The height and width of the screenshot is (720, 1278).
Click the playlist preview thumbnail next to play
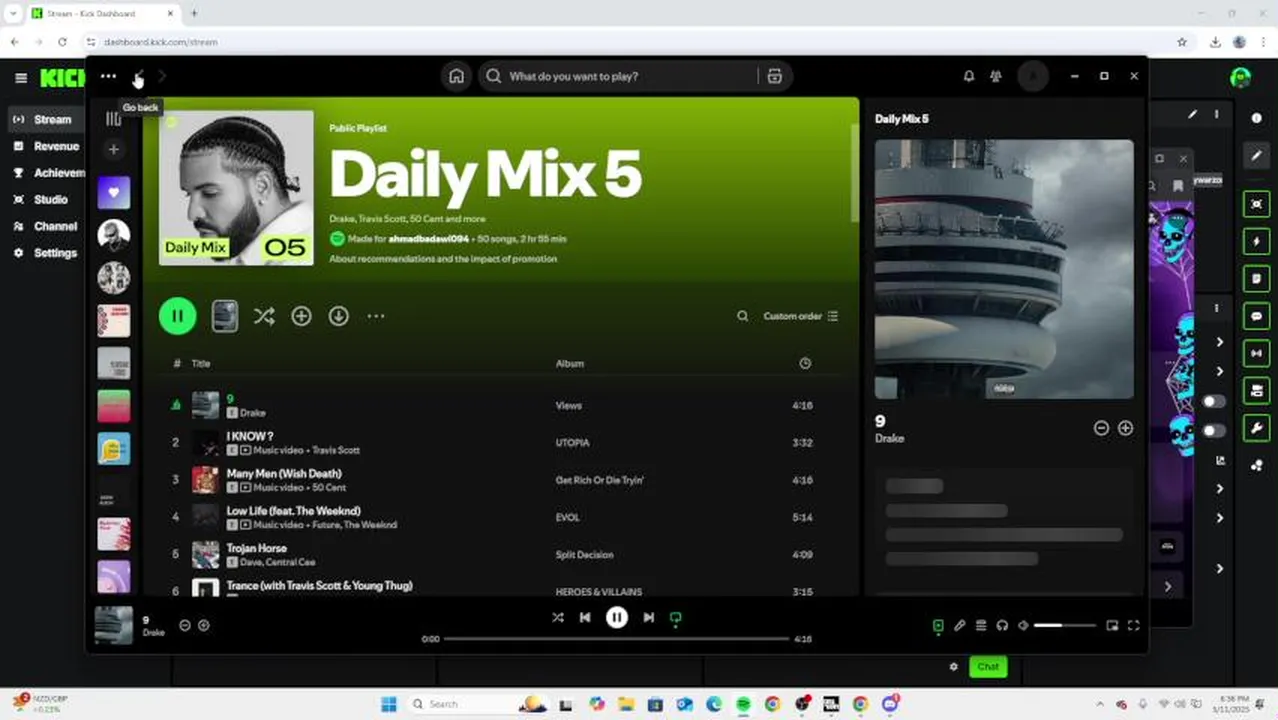[225, 316]
